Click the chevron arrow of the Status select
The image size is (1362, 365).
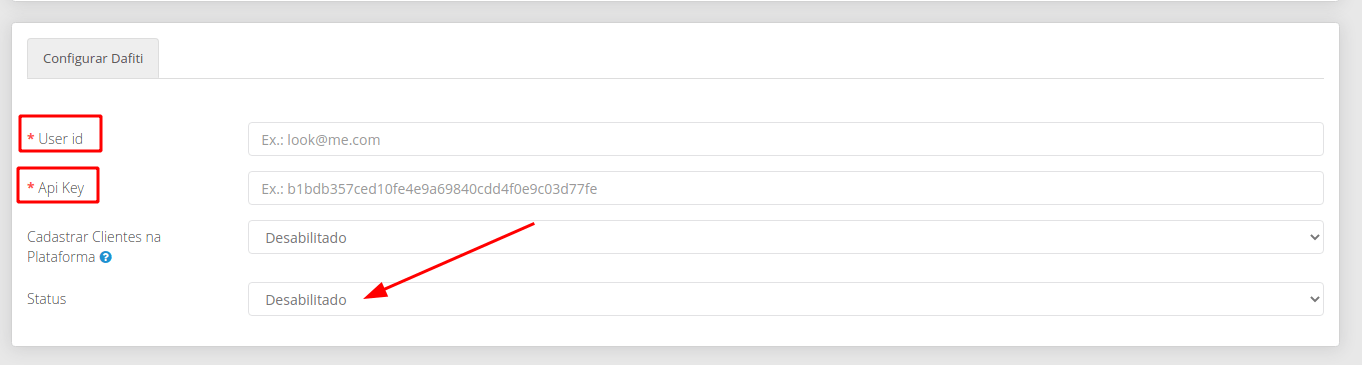point(1313,299)
